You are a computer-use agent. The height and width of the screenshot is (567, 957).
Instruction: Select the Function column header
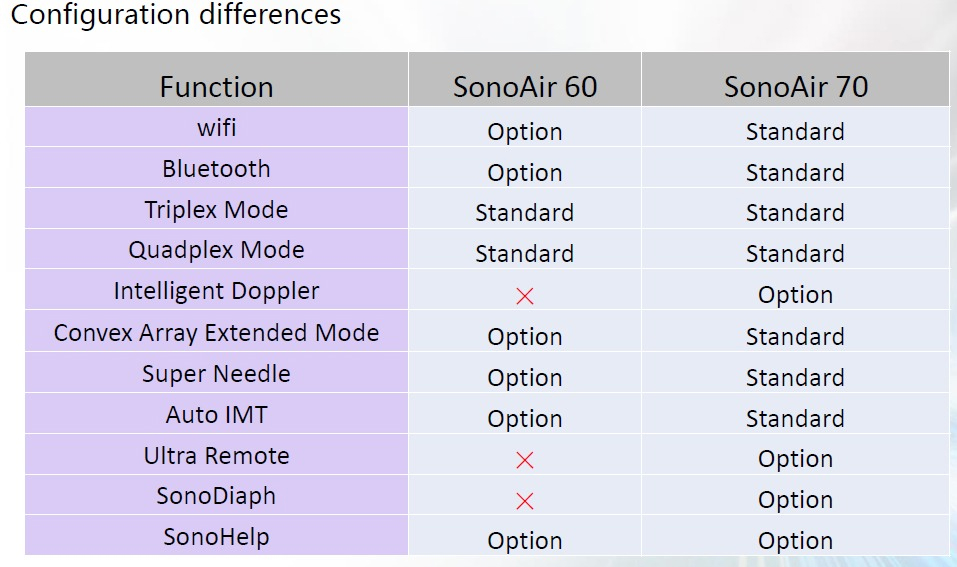click(216, 80)
